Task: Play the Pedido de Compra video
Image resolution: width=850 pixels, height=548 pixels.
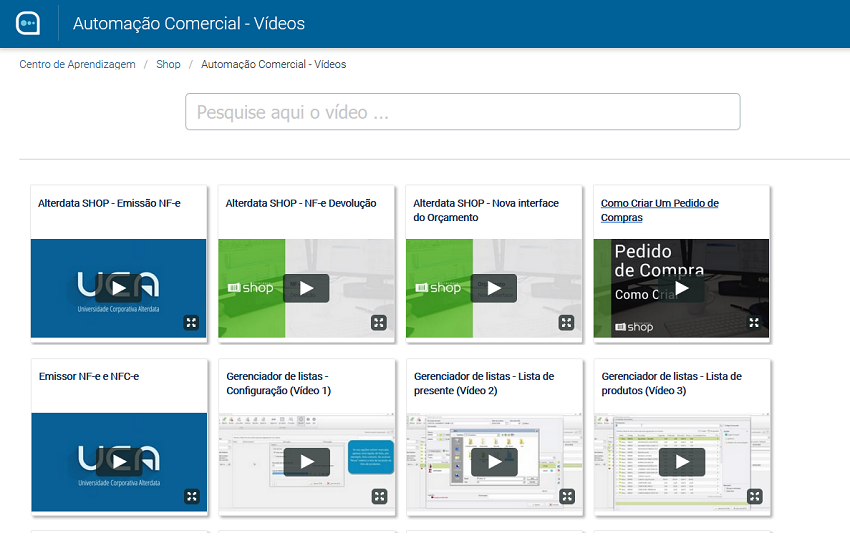Action: (x=681, y=288)
